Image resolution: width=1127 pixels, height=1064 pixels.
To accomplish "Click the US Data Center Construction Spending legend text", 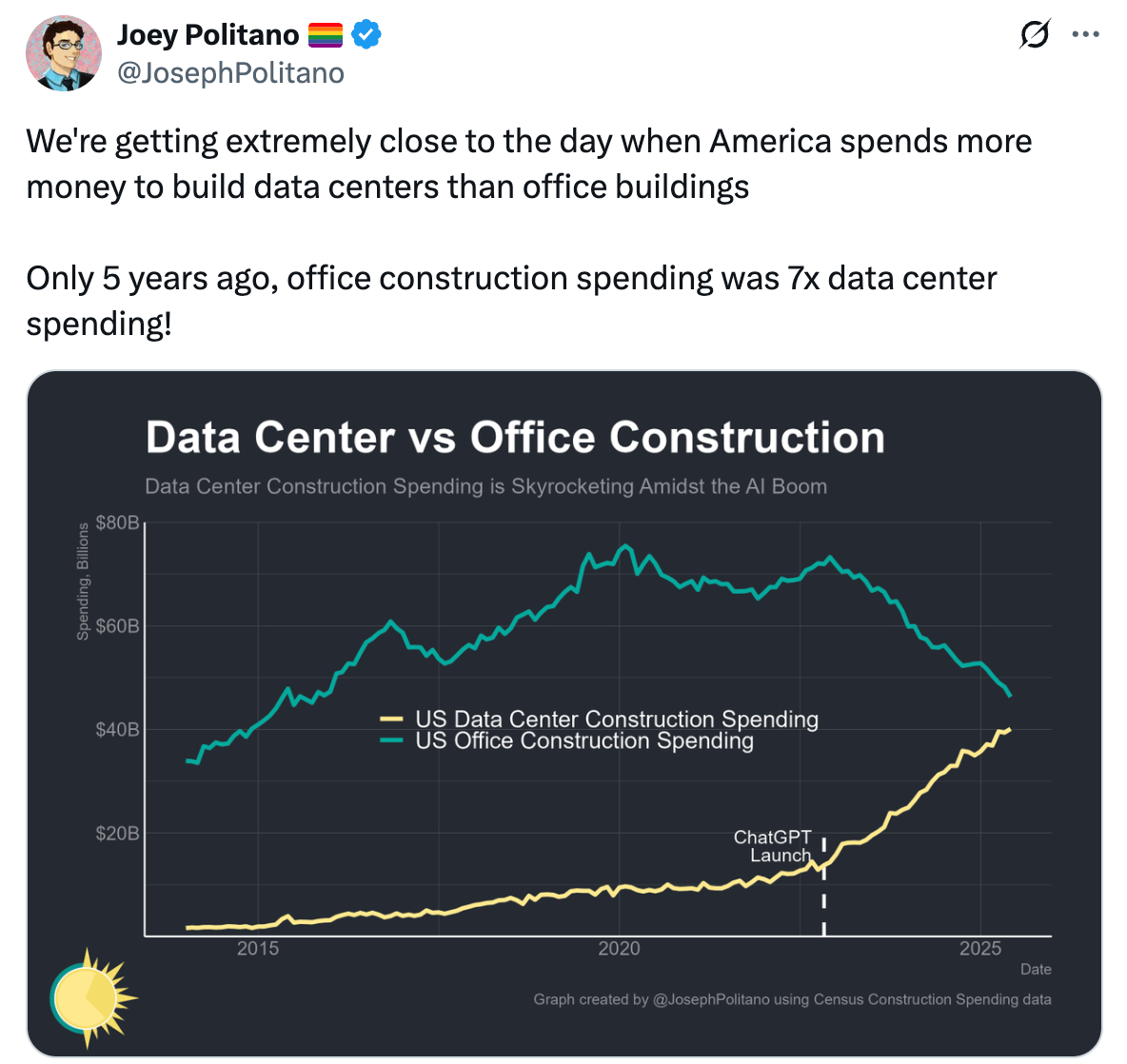I will pyautogui.click(x=617, y=719).
